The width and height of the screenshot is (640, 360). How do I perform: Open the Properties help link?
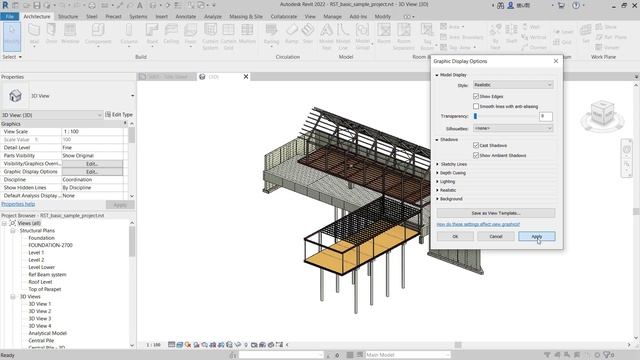pos(18,204)
